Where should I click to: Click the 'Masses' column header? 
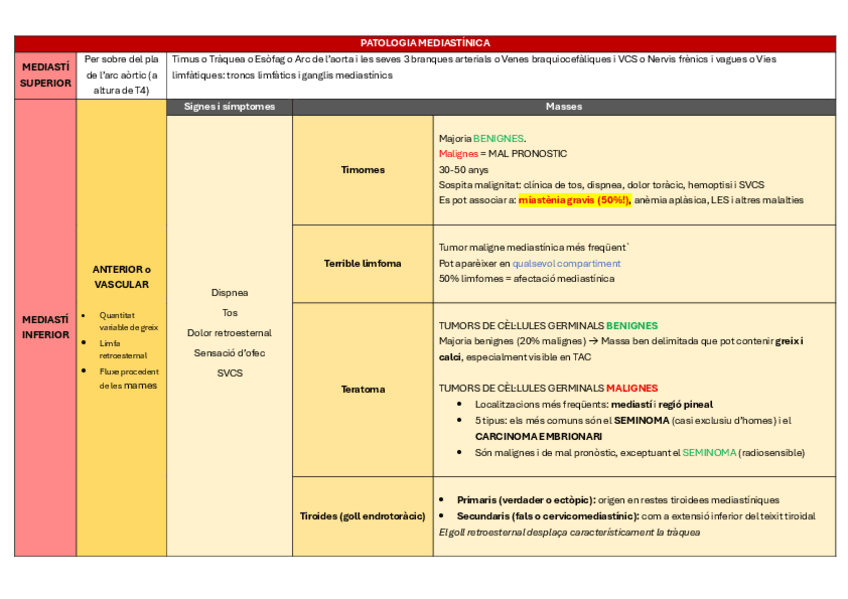pos(563,106)
